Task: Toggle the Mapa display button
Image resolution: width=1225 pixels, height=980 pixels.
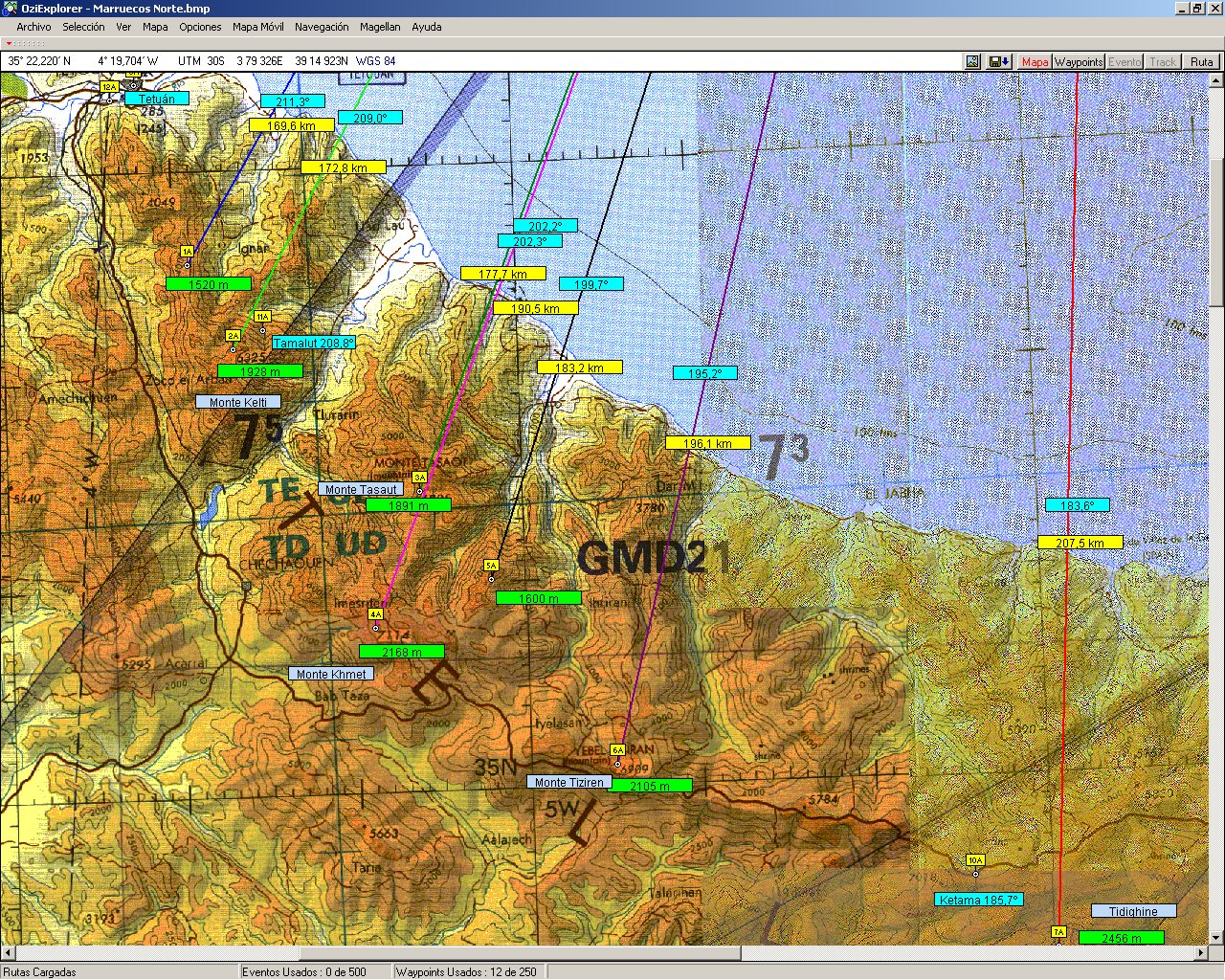Action: pos(1035,61)
